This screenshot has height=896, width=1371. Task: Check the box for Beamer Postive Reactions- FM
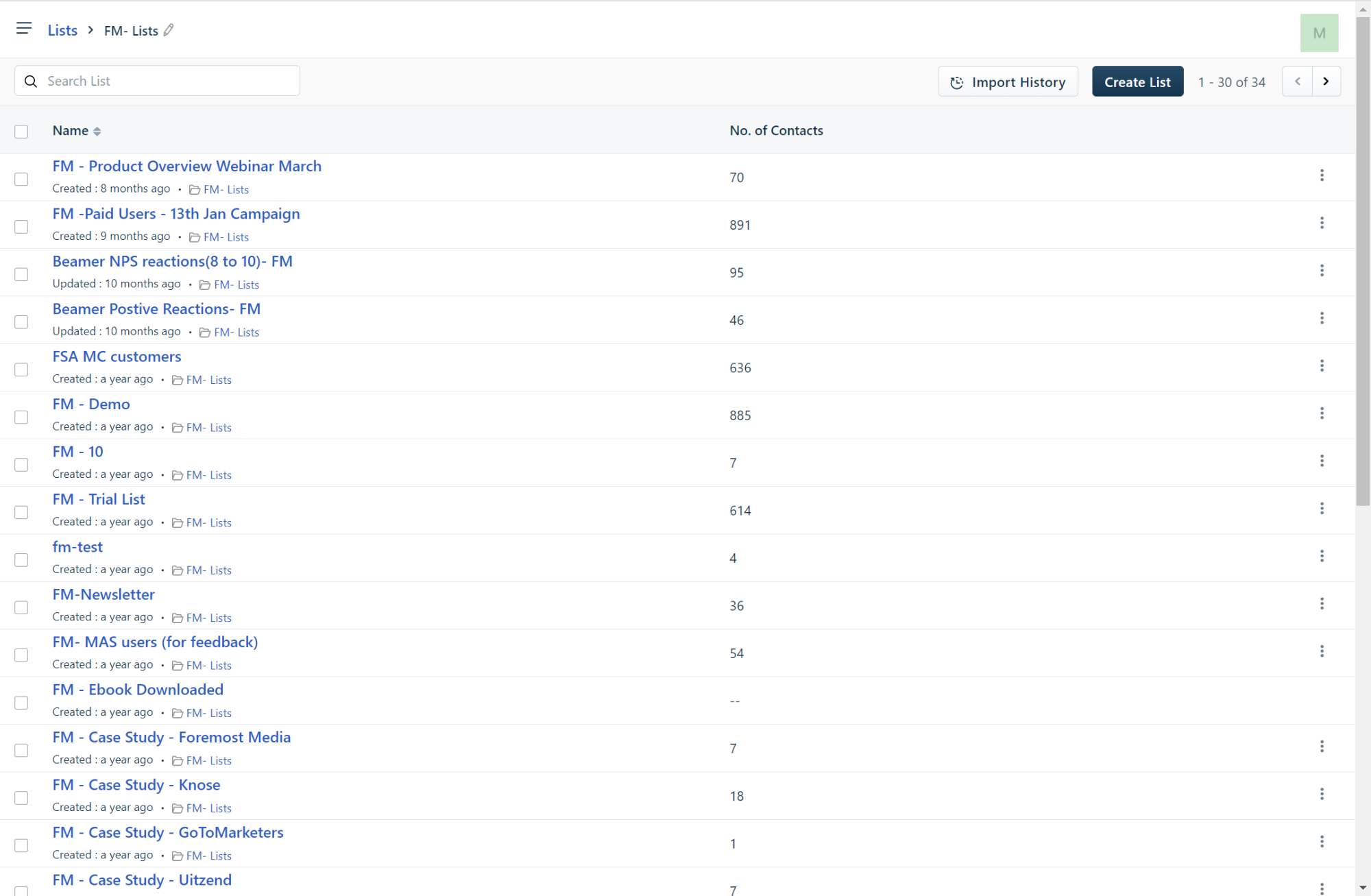pos(21,322)
